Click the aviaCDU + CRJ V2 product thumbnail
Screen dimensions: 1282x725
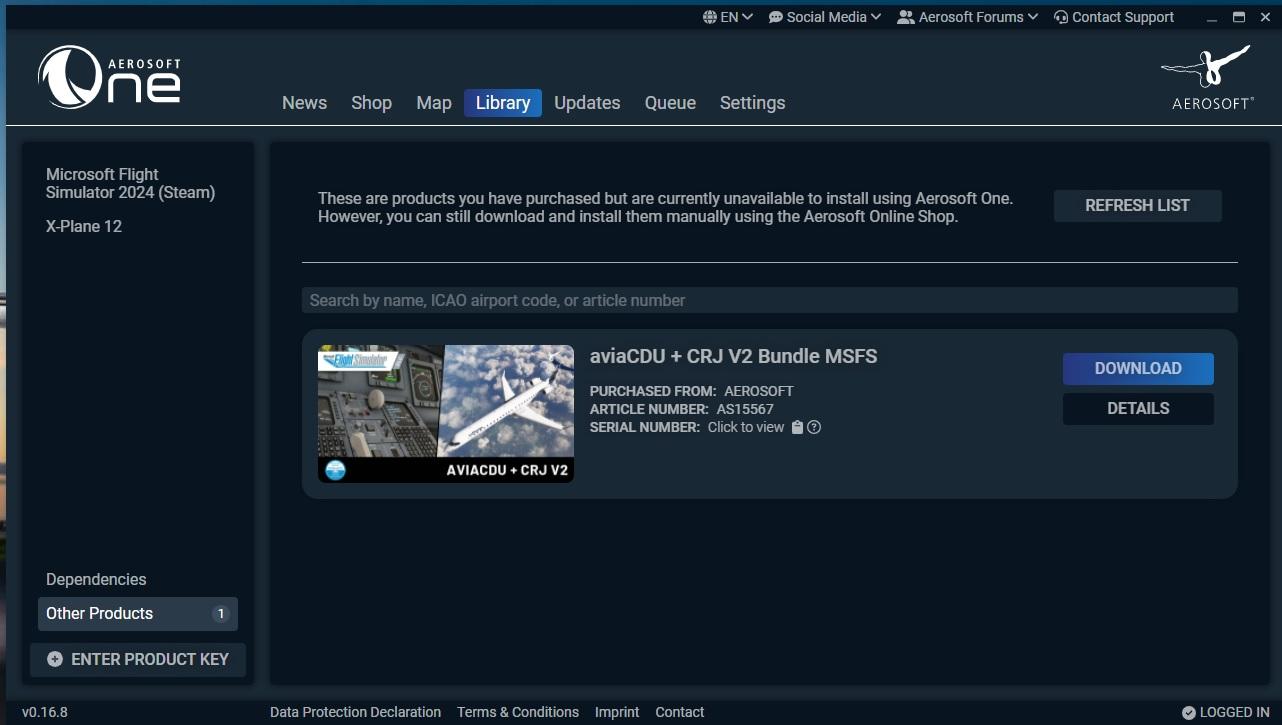tap(446, 413)
